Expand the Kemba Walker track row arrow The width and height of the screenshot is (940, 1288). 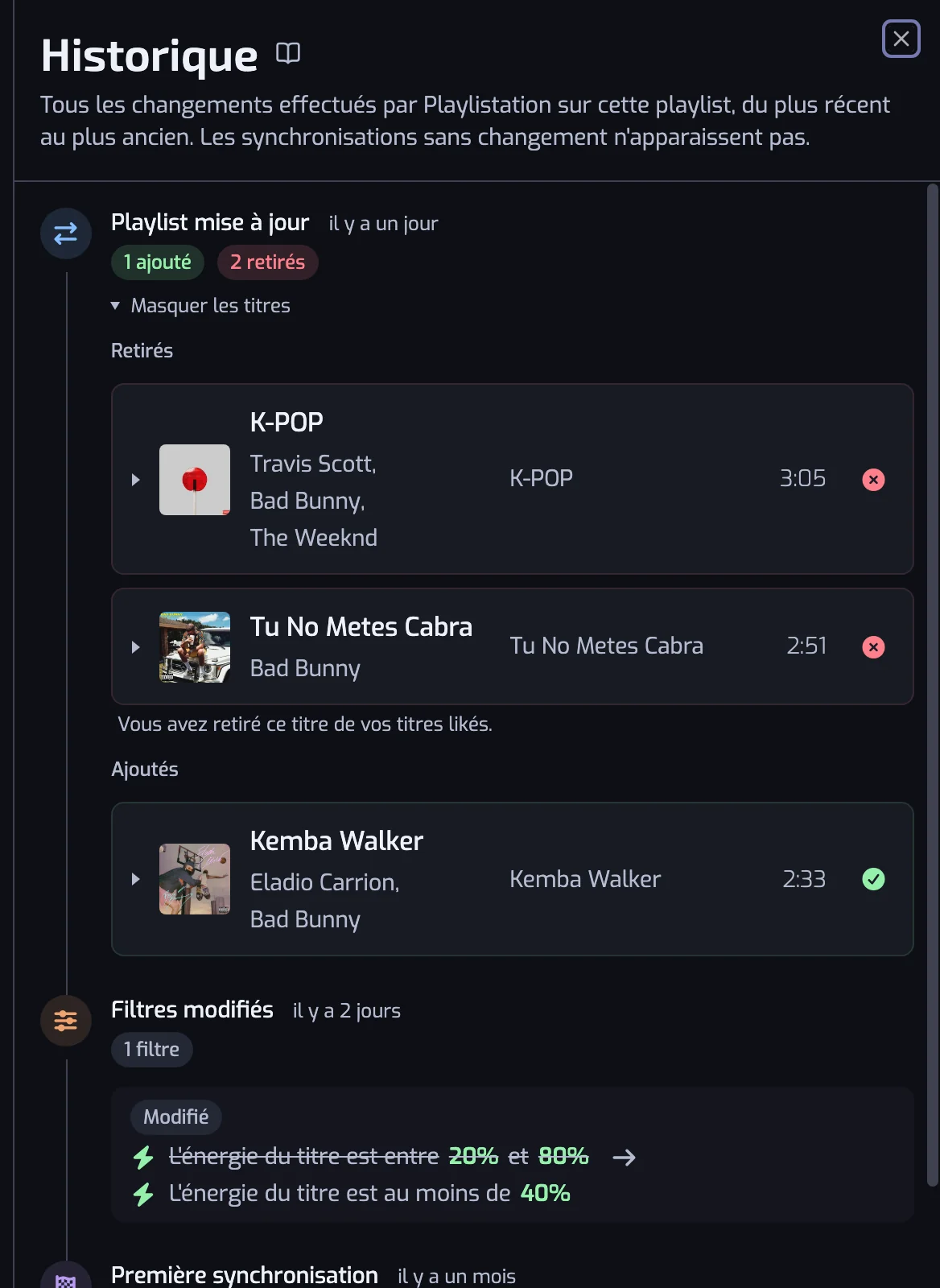[x=135, y=879]
